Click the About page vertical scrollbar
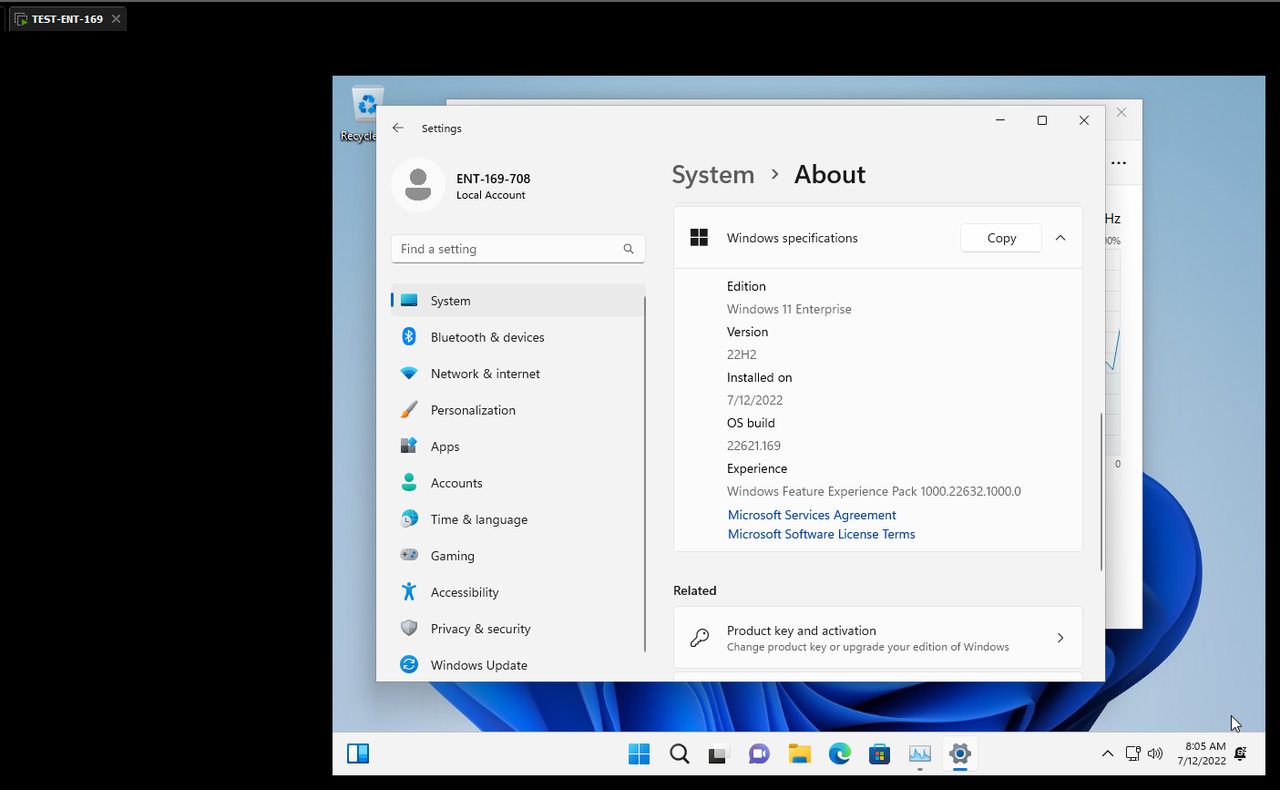 [1102, 491]
